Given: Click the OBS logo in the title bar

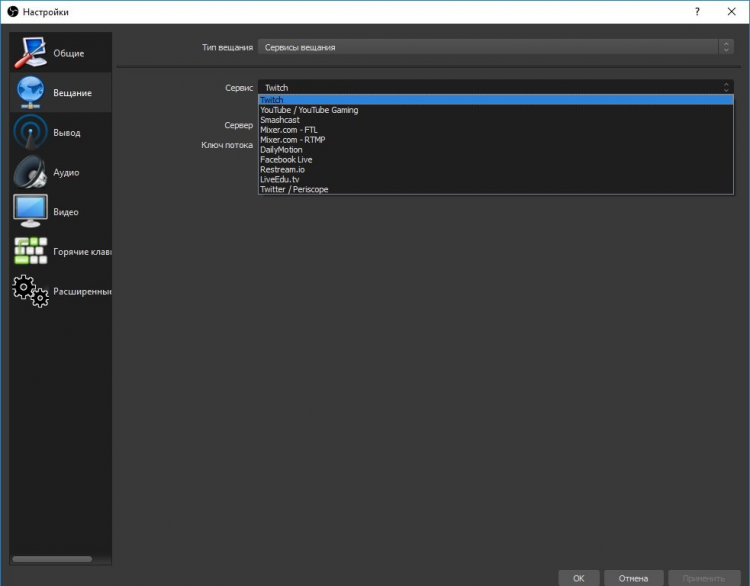Looking at the screenshot, I should [12, 11].
